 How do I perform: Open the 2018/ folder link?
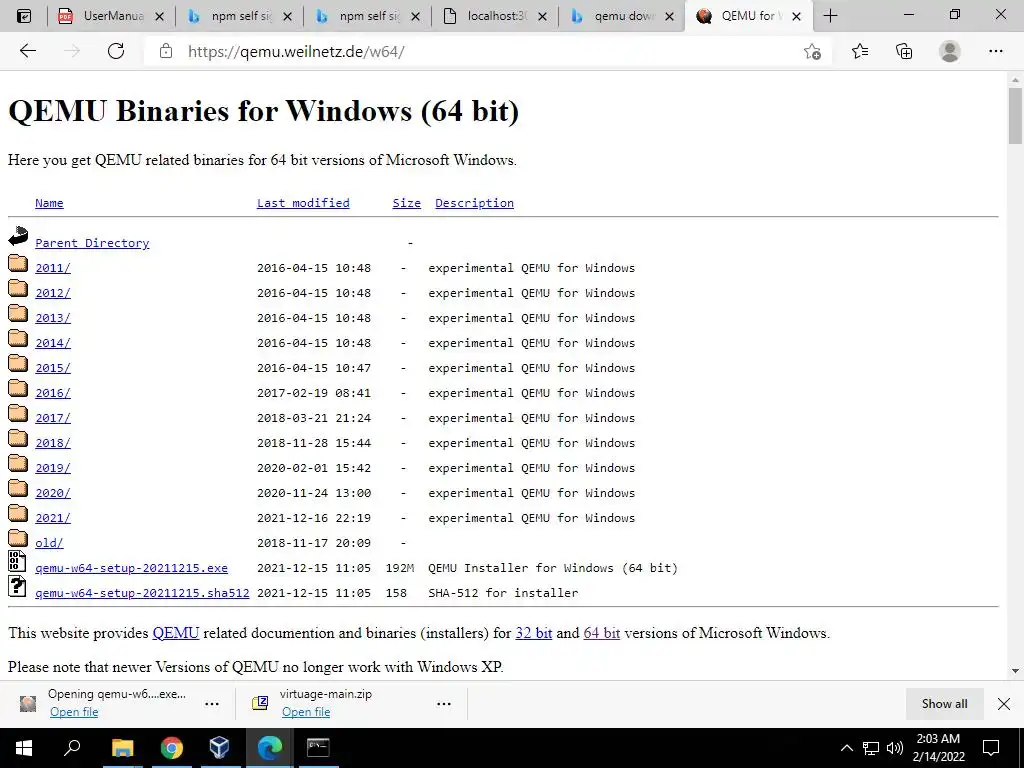(53, 443)
